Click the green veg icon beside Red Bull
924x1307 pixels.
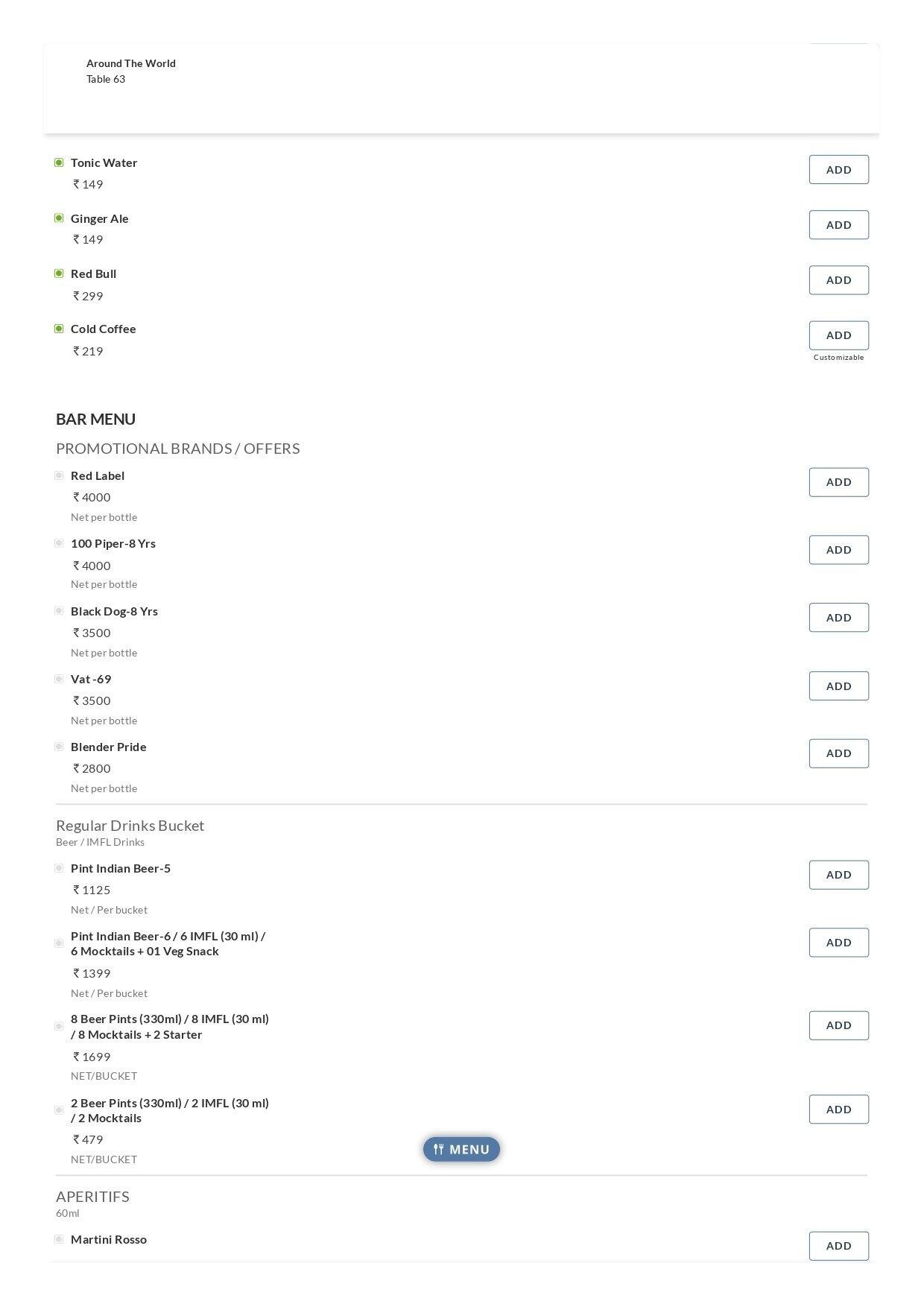(59, 273)
